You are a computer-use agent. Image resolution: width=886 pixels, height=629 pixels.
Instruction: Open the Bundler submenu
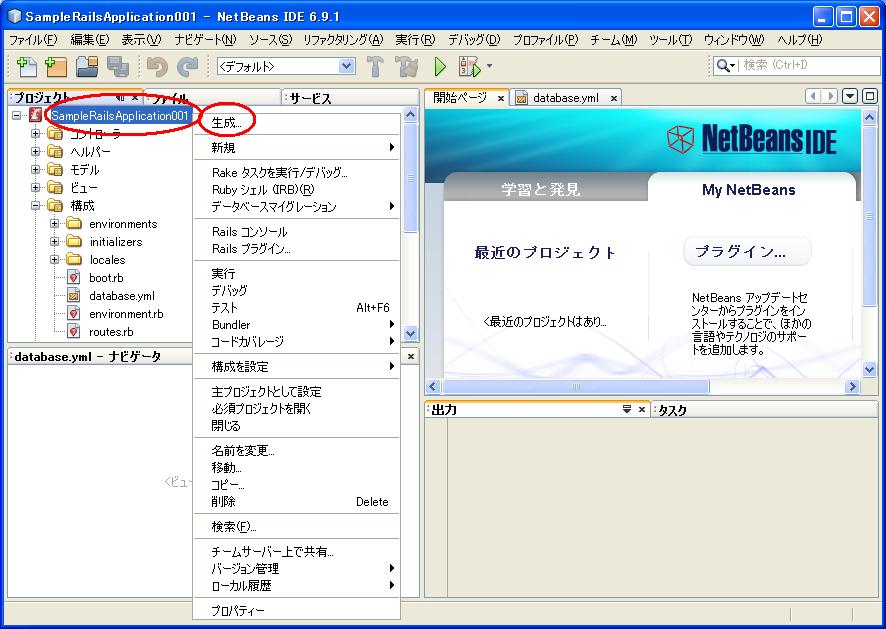[x=297, y=324]
